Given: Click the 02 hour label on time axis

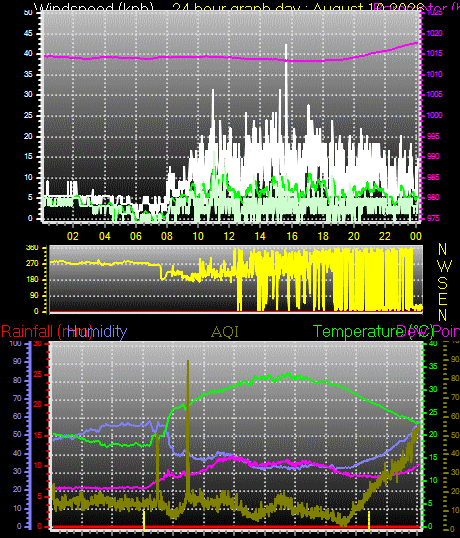Looking at the screenshot, I should [x=73, y=236].
